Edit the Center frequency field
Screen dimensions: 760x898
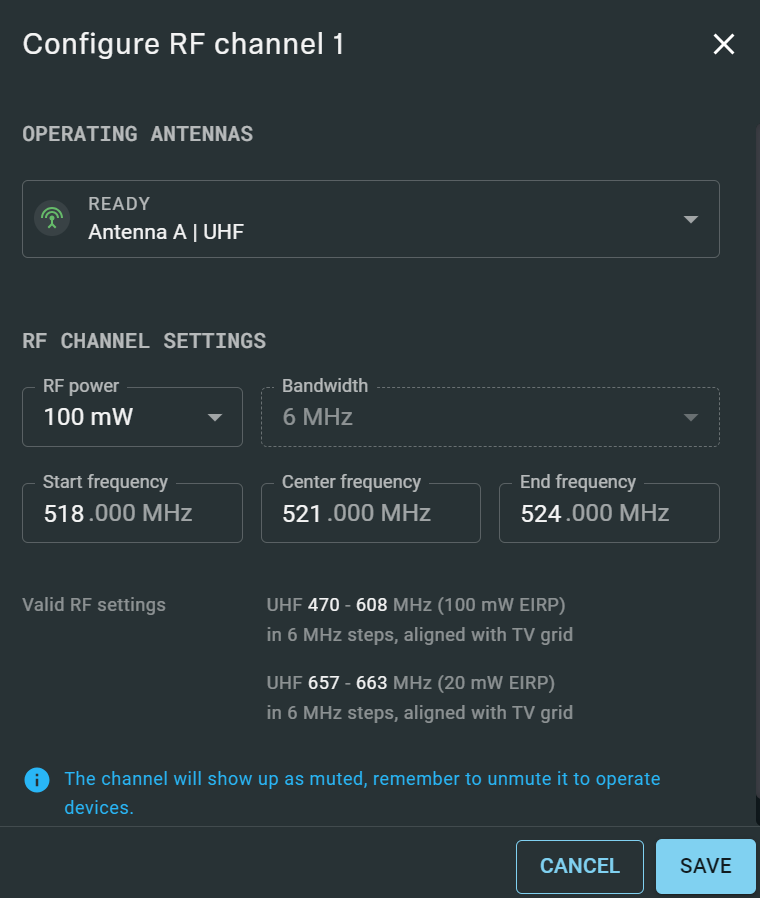tap(370, 513)
